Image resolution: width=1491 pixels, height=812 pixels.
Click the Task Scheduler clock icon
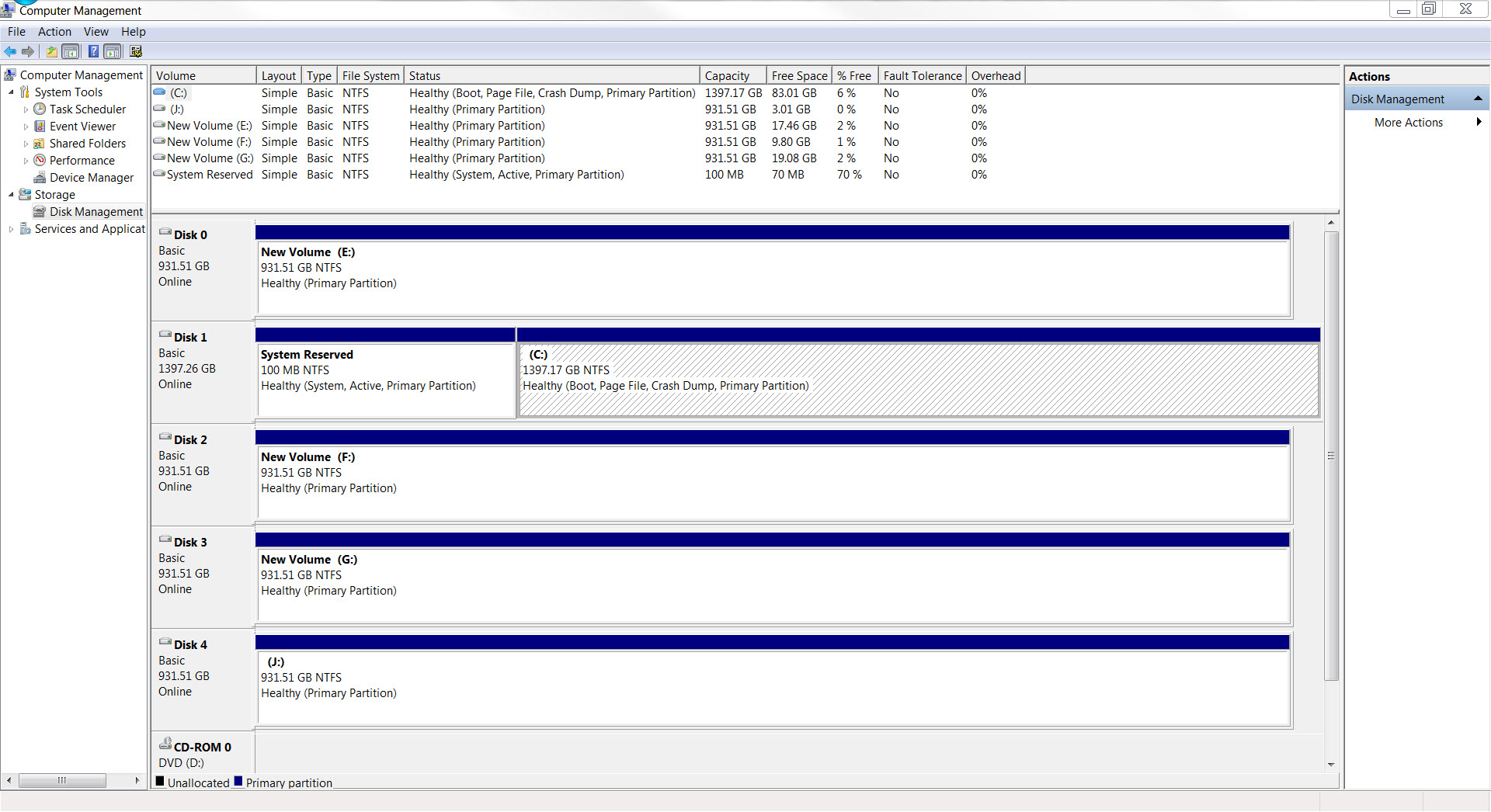(40, 109)
